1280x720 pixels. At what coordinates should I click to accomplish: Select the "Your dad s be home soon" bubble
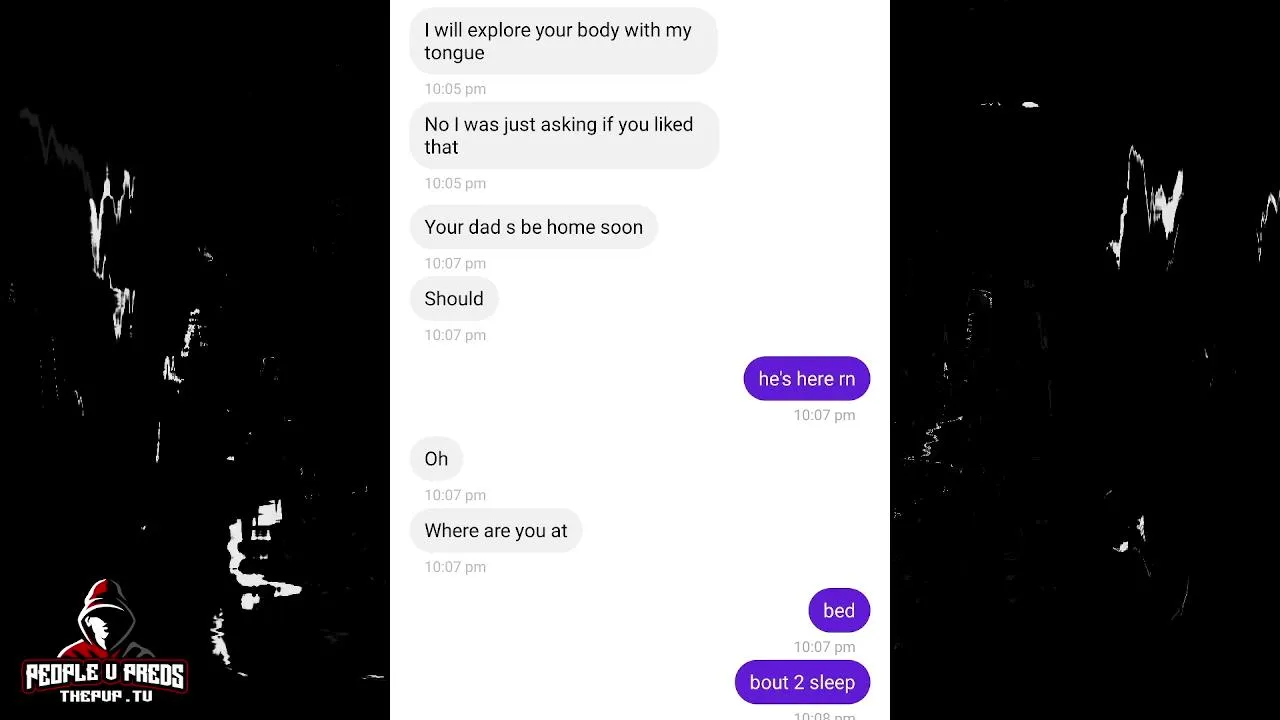pyautogui.click(x=534, y=227)
